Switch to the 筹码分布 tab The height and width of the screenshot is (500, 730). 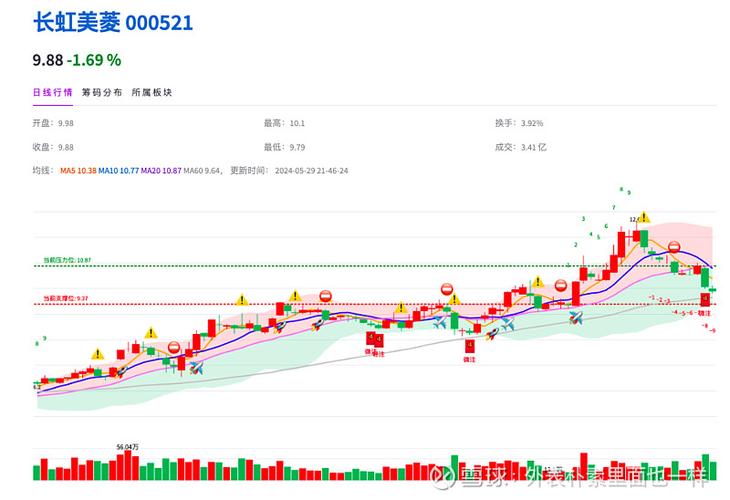(x=102, y=92)
